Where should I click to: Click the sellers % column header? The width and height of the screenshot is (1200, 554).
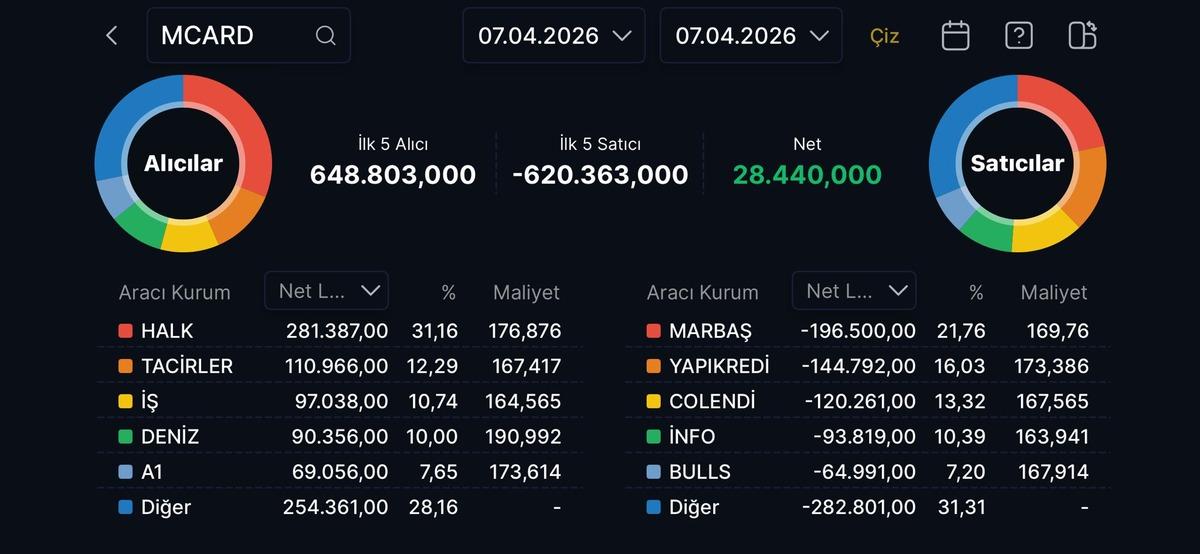coord(976,293)
